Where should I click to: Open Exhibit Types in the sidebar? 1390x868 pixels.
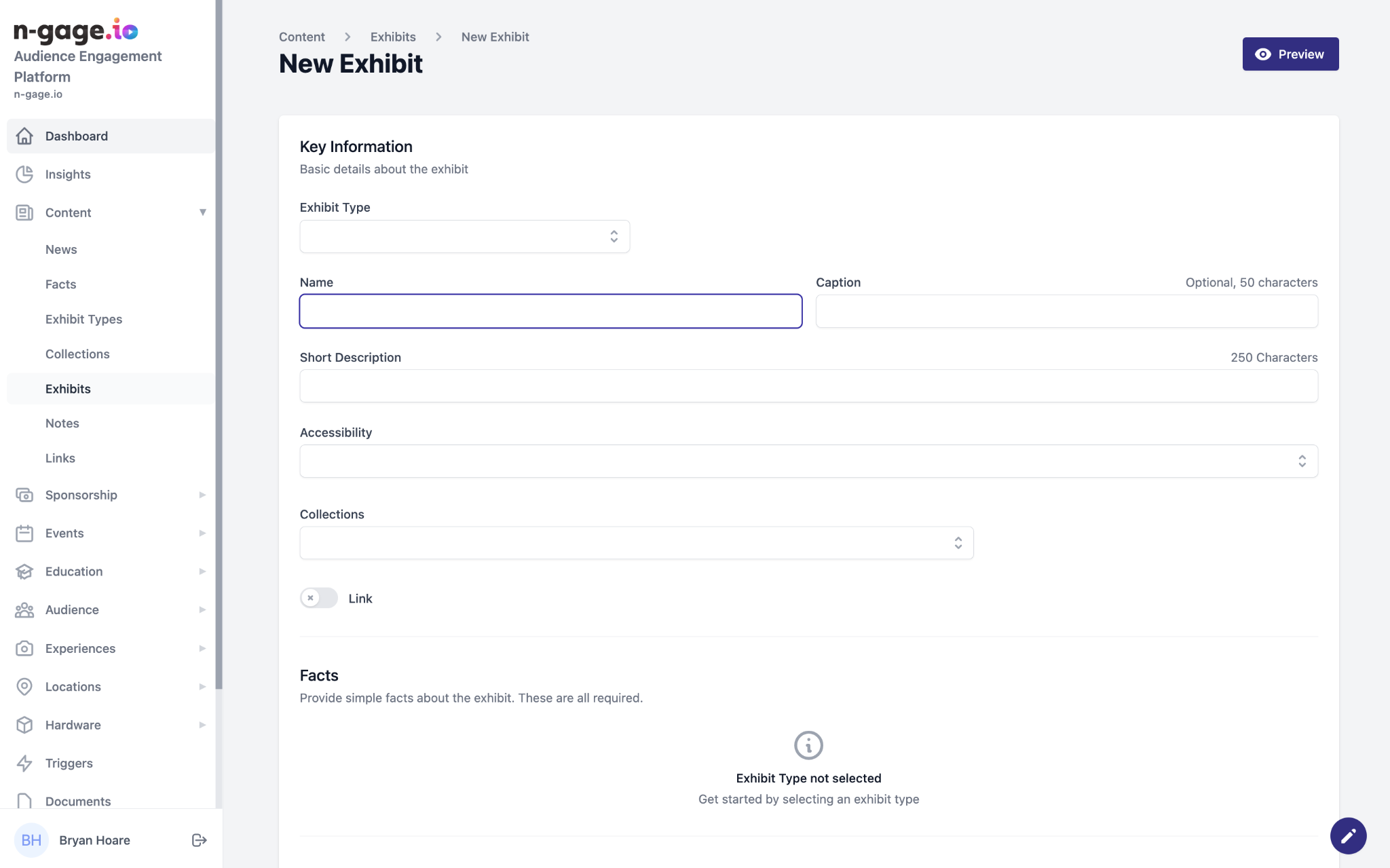coord(83,319)
